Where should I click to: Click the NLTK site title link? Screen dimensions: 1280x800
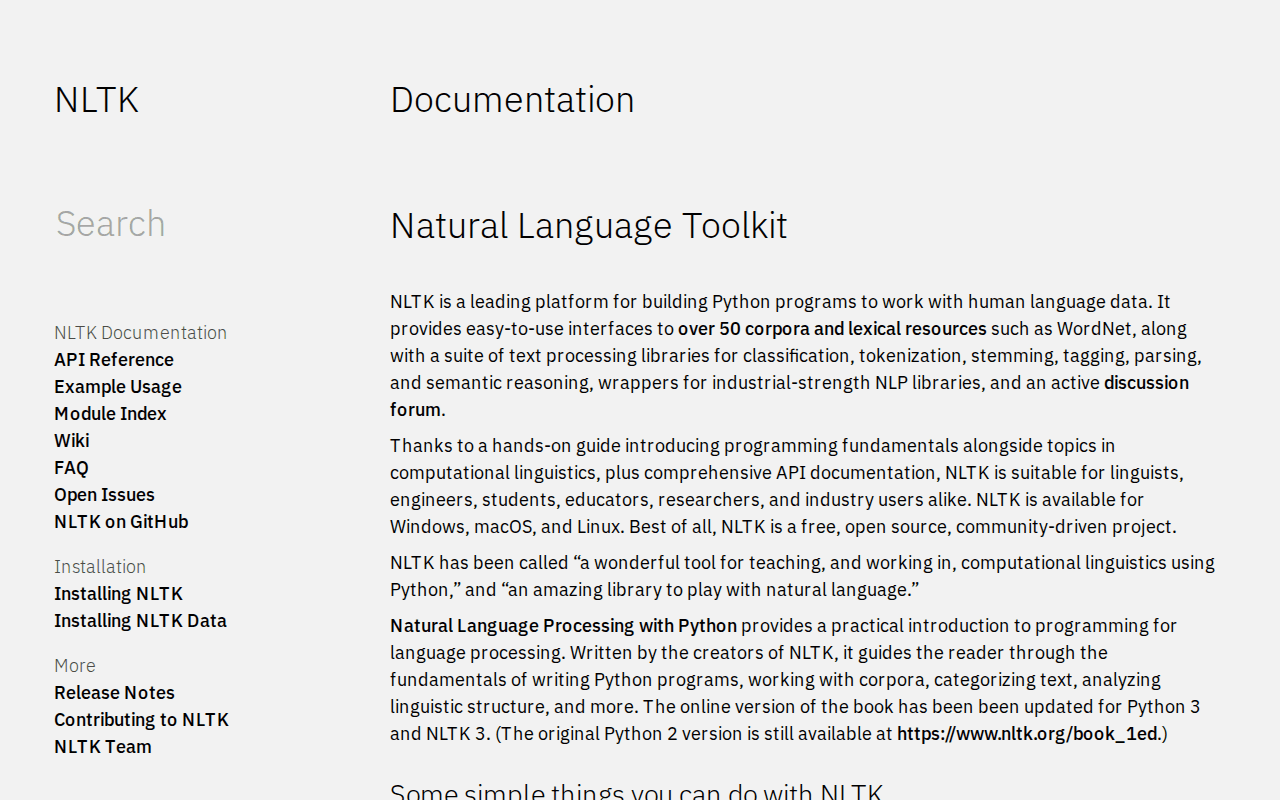pyautogui.click(x=96, y=100)
